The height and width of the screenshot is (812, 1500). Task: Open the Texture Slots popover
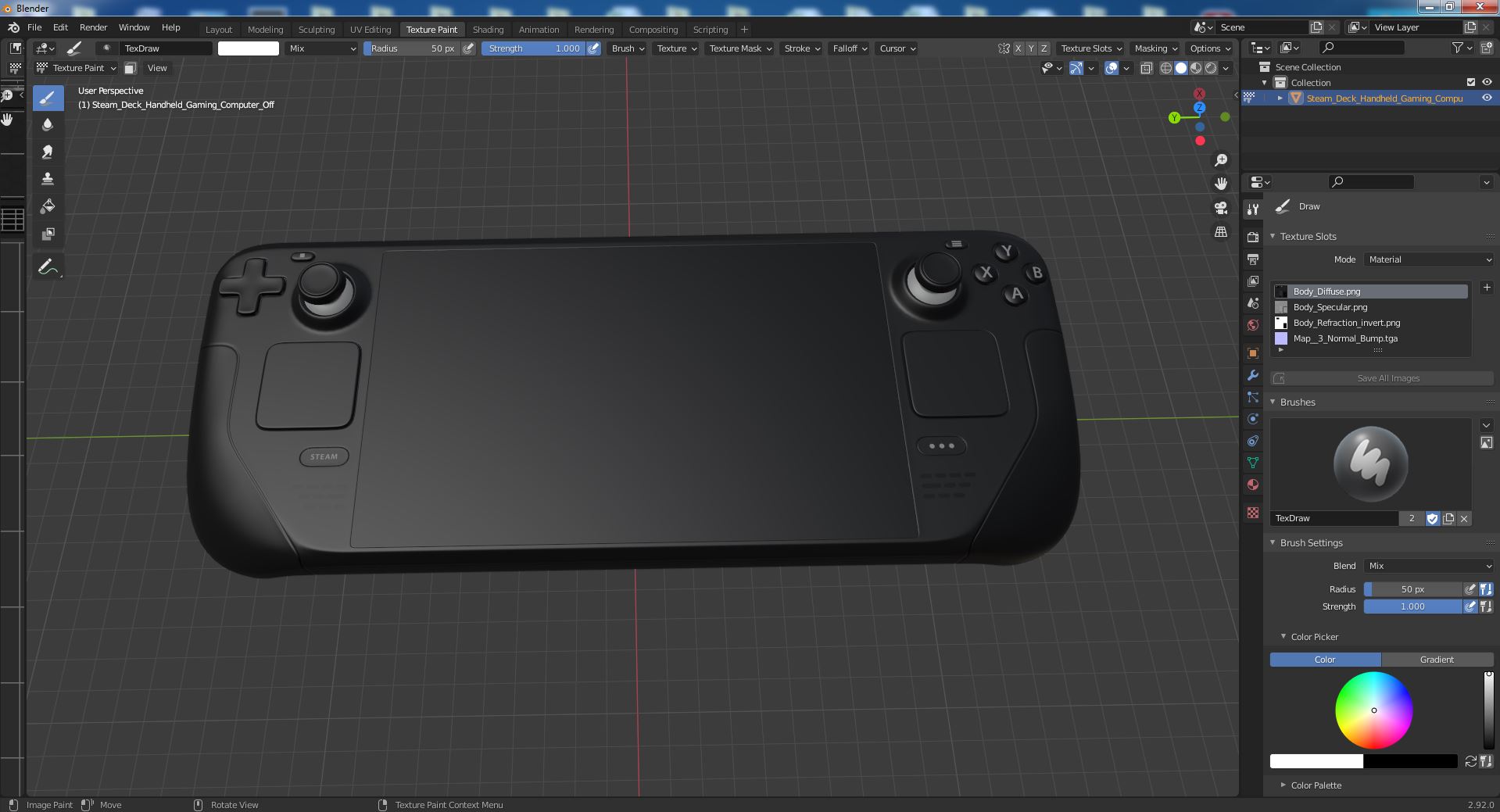[1091, 48]
